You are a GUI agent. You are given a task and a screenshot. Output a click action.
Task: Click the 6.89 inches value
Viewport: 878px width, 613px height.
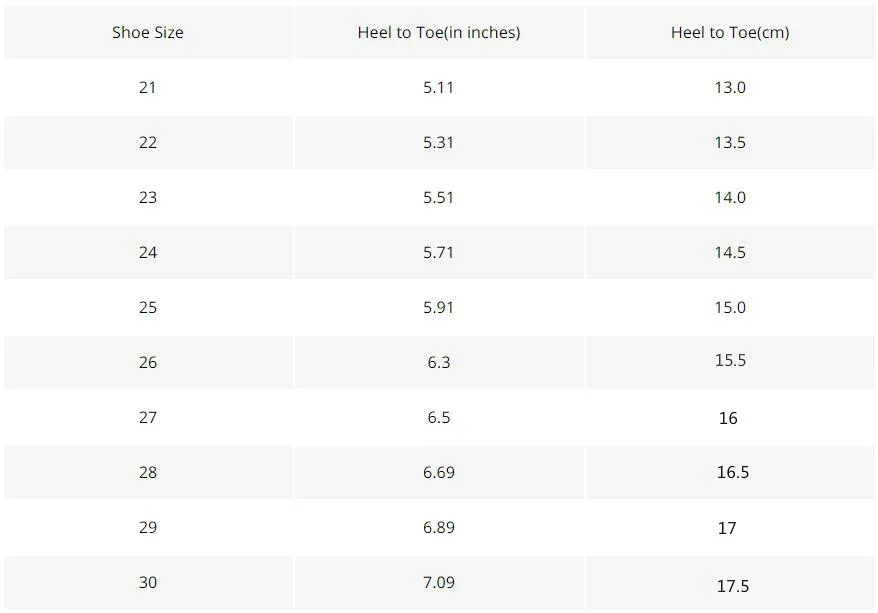tap(439, 527)
